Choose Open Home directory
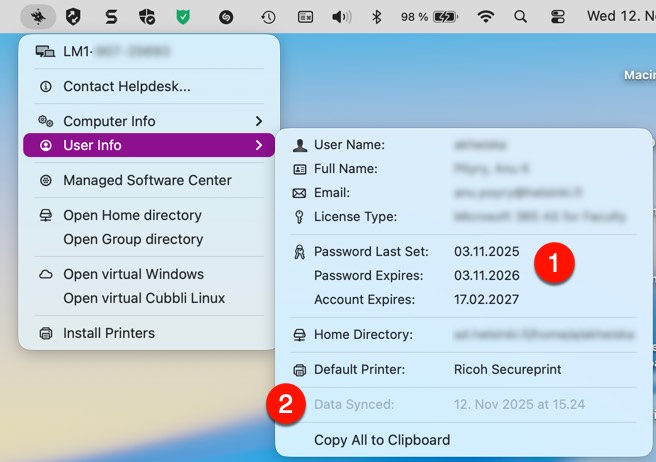The width and height of the screenshot is (656, 462). [132, 215]
